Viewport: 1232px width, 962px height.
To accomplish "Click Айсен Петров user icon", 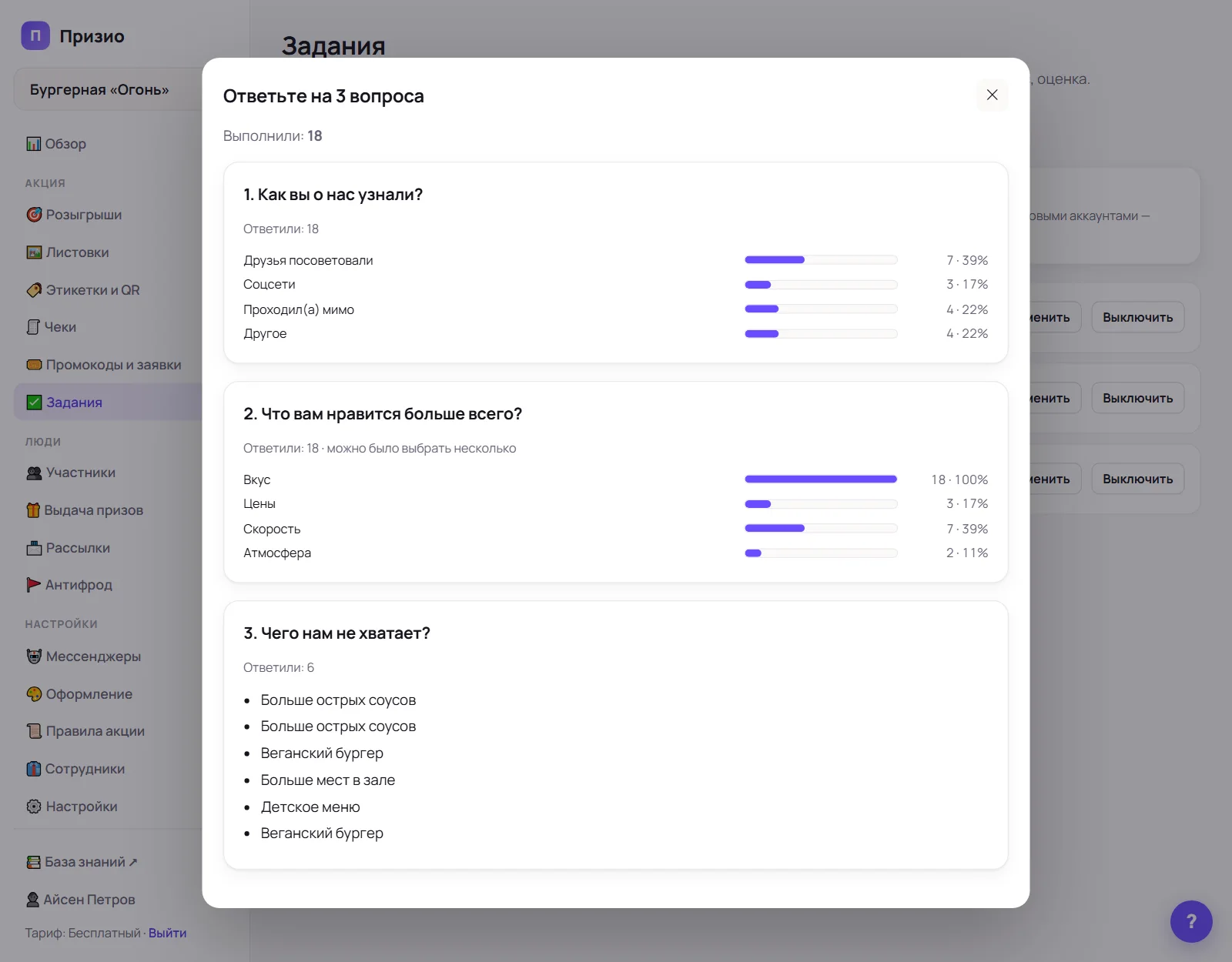I will [x=33, y=900].
